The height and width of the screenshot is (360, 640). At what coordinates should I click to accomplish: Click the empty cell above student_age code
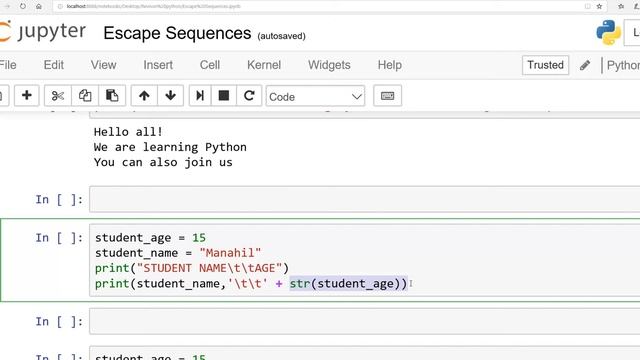click(364, 199)
